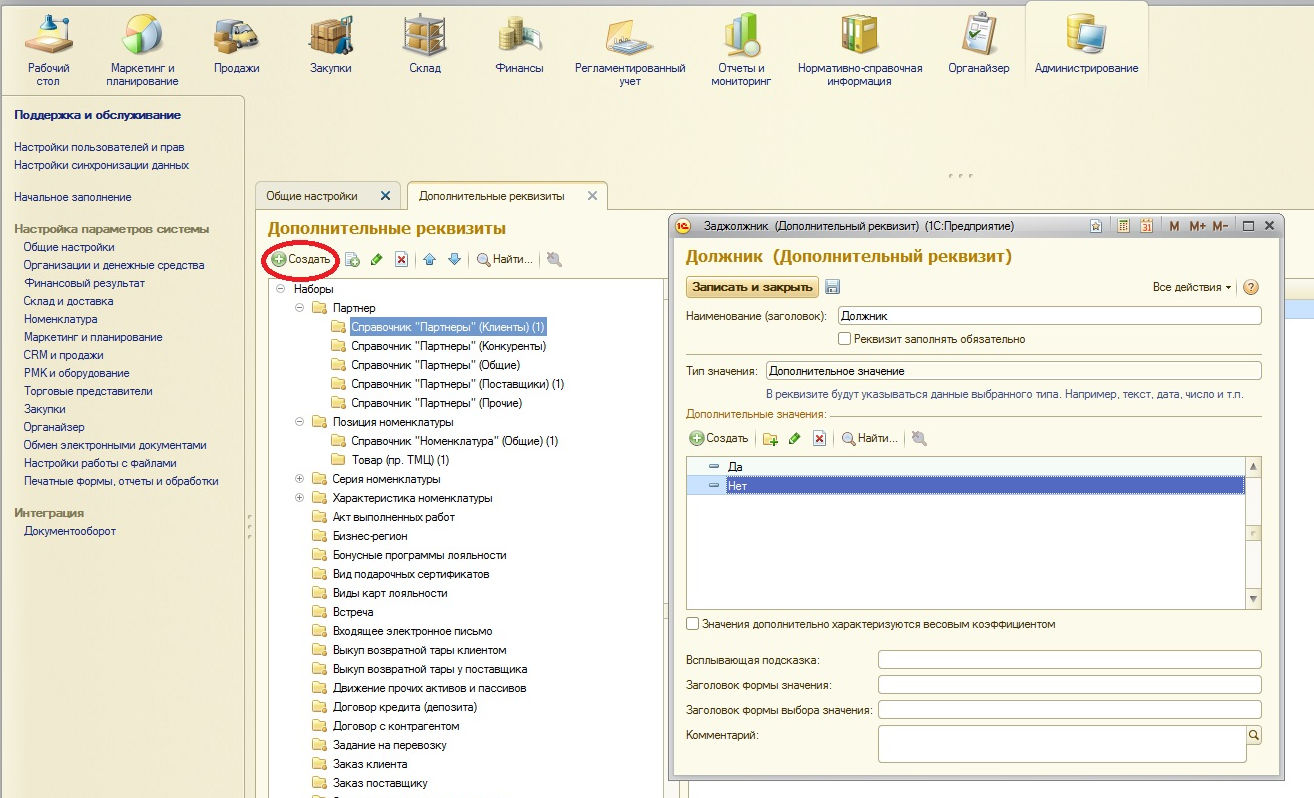
Task: Select the Нет value row
Action: [x=966, y=485]
